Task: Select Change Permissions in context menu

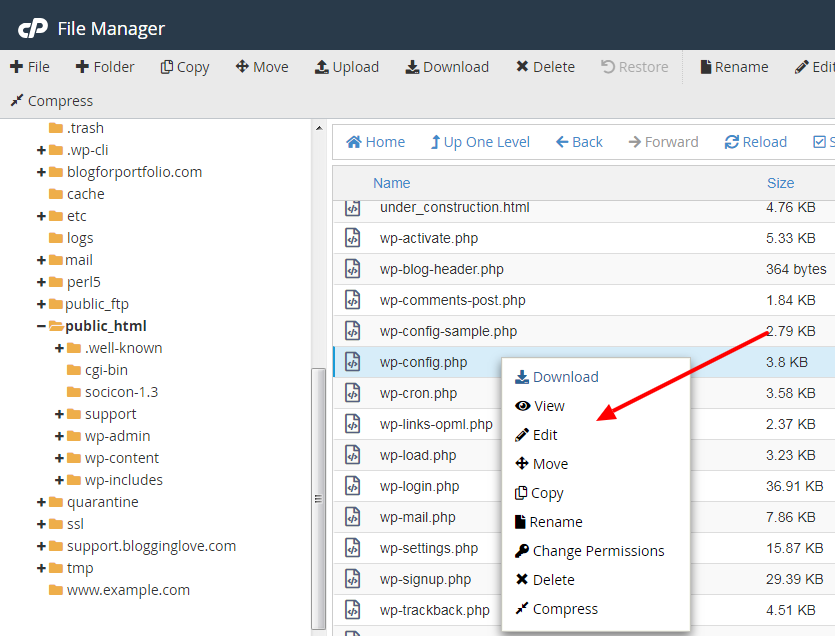Action: point(597,551)
